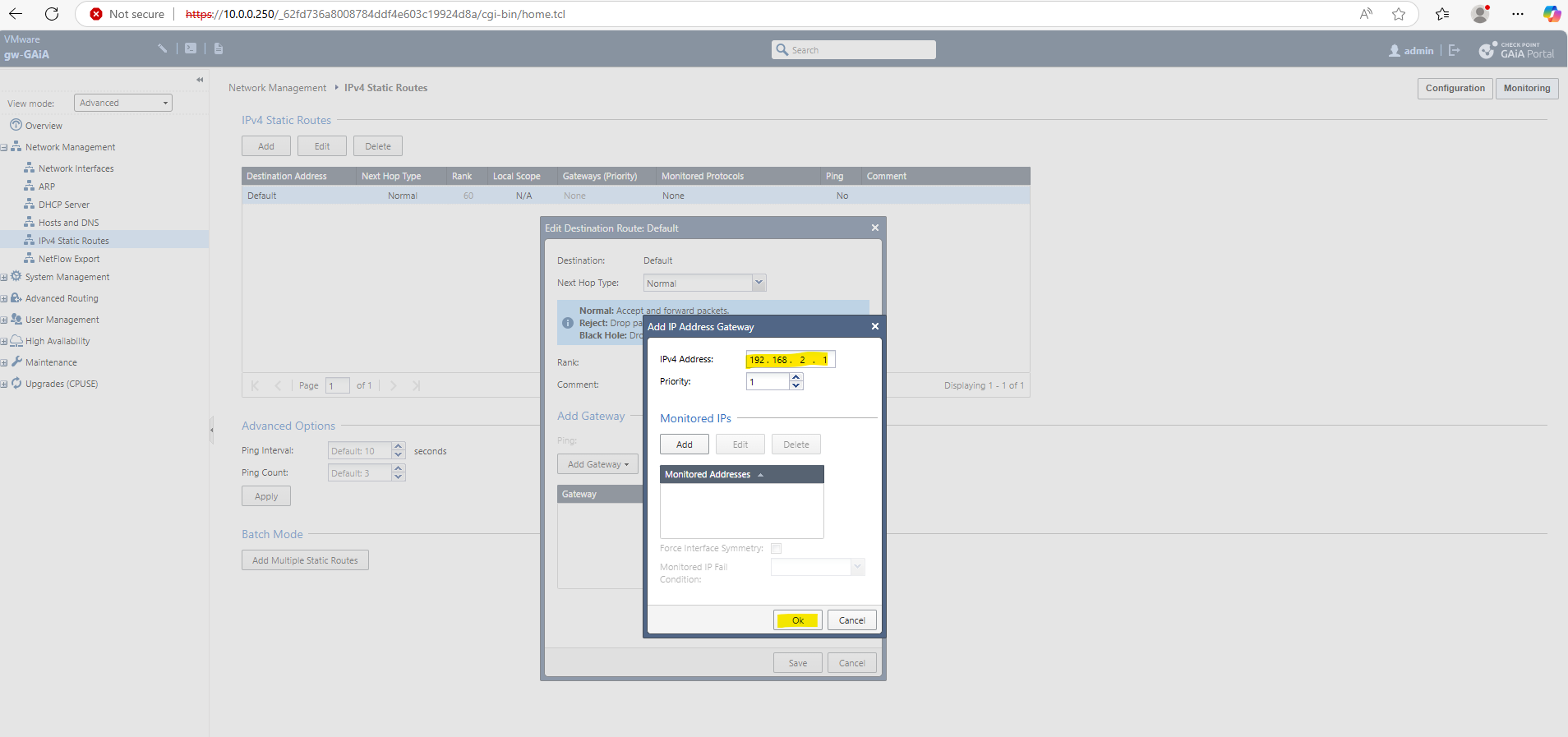This screenshot has width=1568, height=737.
Task: Click Ok in Add IP Address Gateway
Action: click(797, 620)
